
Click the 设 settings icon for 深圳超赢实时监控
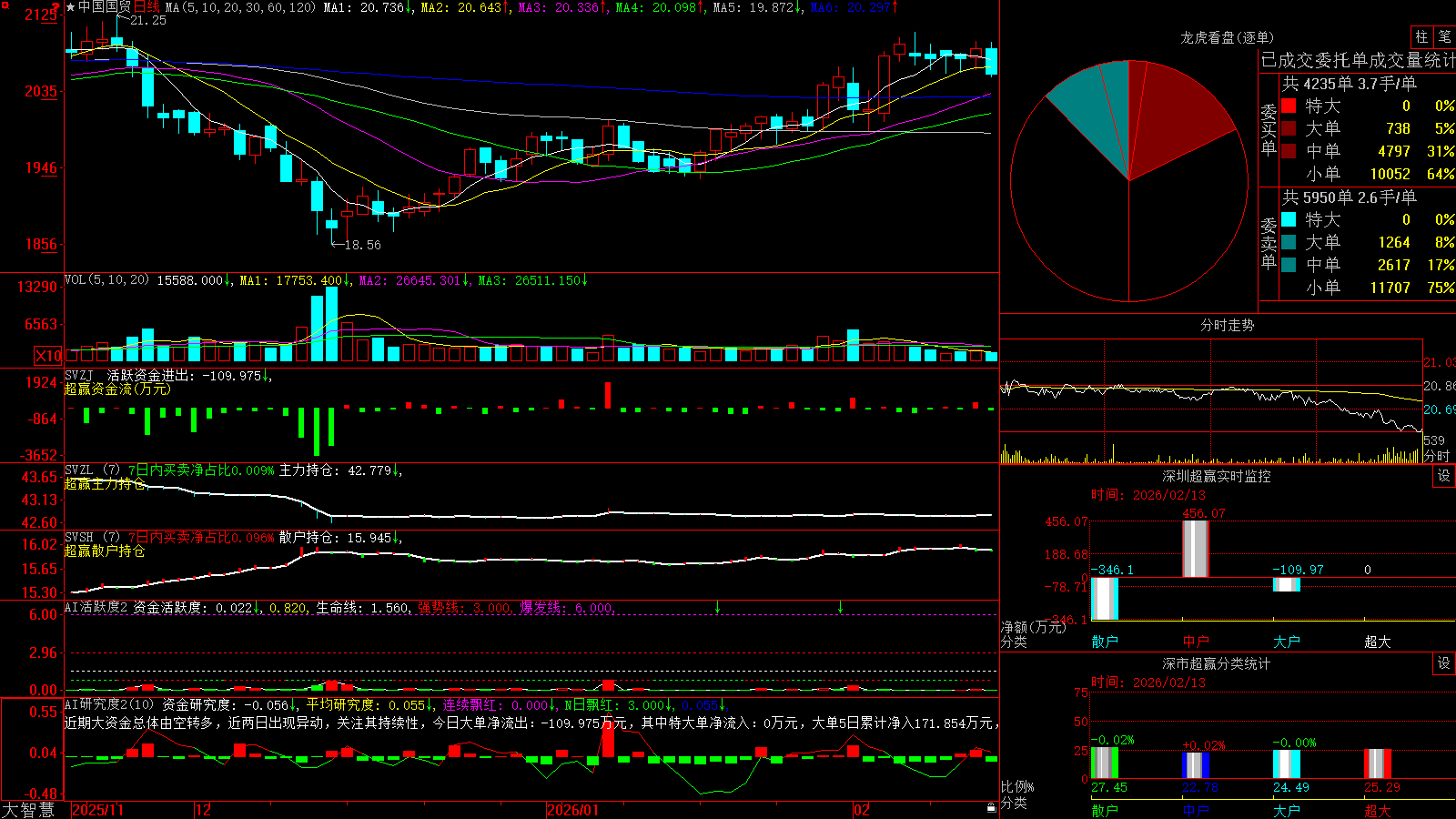pos(1444,476)
